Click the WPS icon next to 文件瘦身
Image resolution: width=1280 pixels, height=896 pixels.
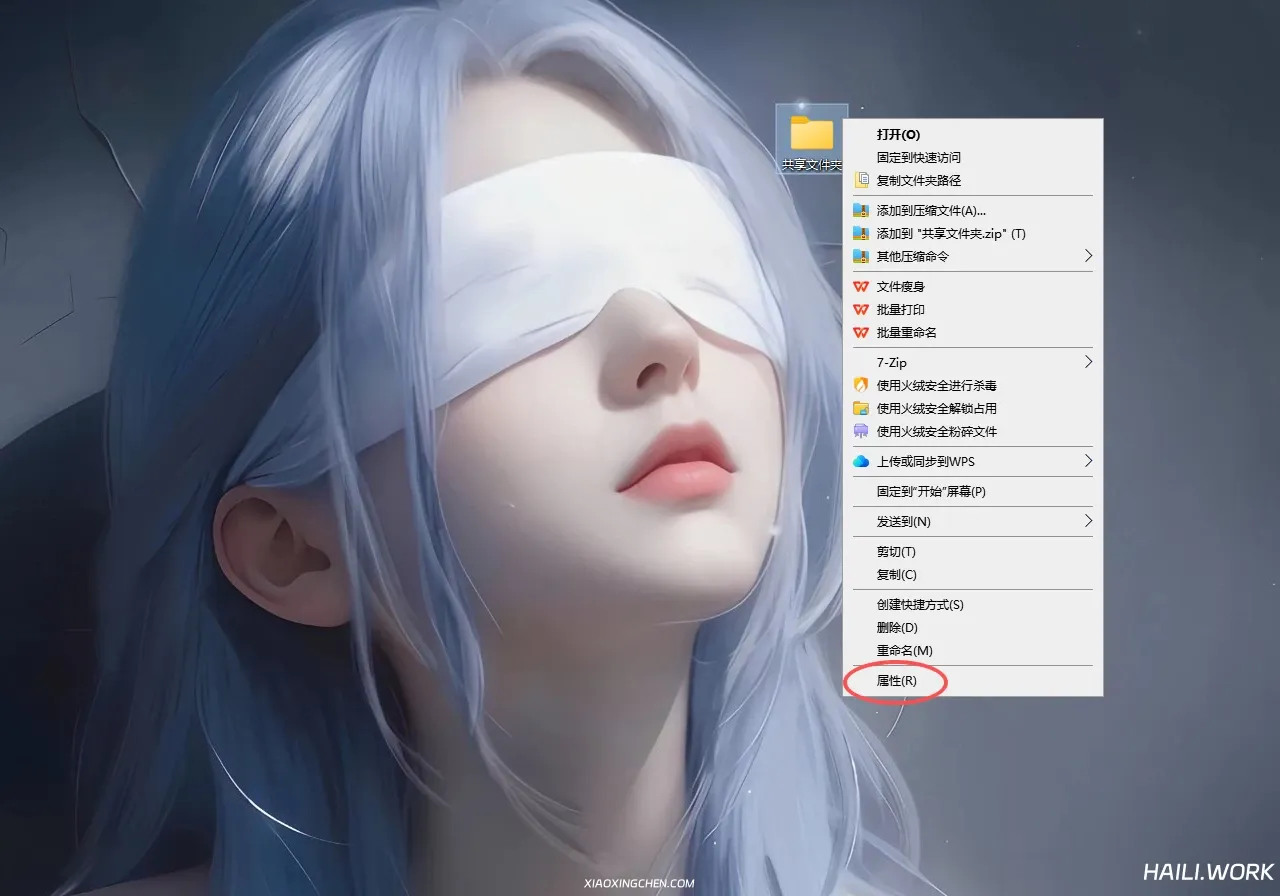click(x=861, y=287)
